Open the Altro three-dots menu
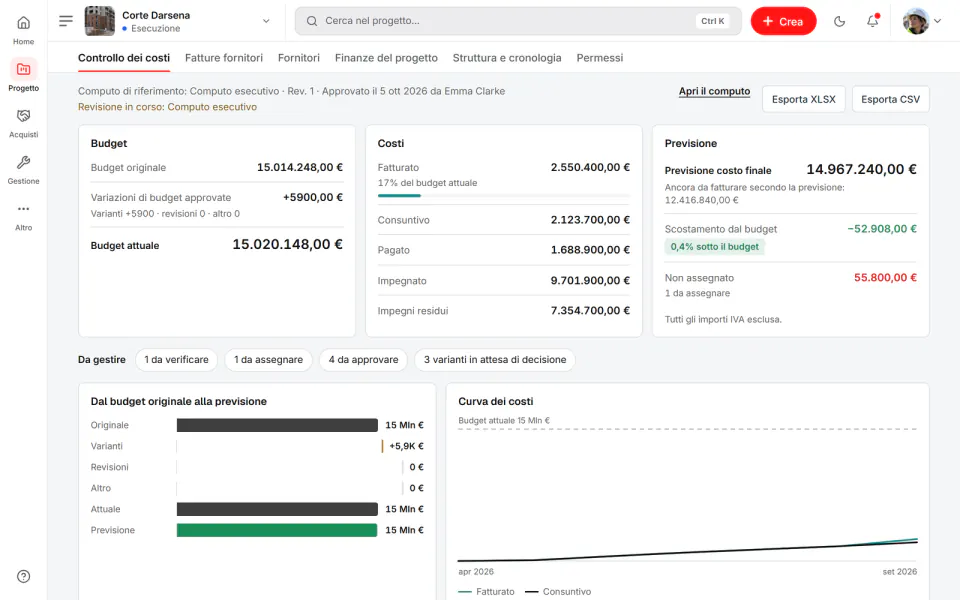This screenshot has width=960, height=600. 23,209
